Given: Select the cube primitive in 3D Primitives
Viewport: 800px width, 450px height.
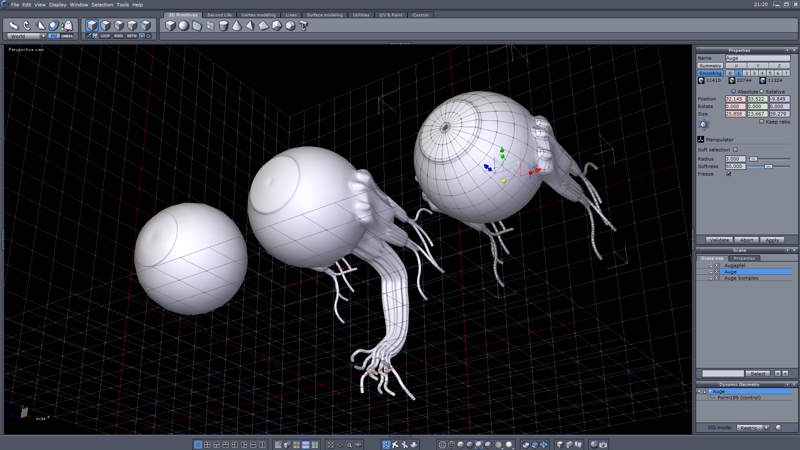Looking at the screenshot, I should click(170, 26).
